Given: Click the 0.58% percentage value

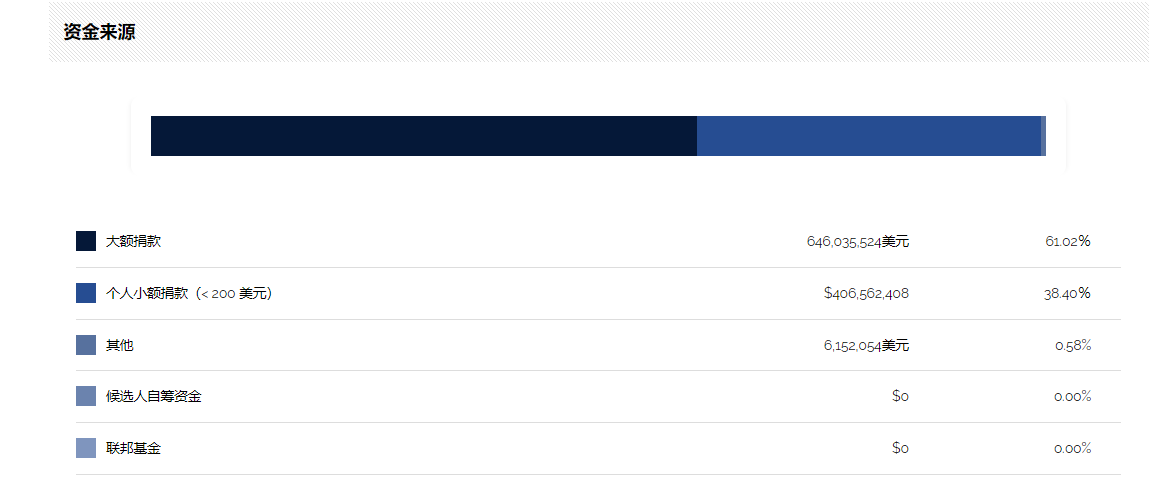Looking at the screenshot, I should click(x=1073, y=345).
